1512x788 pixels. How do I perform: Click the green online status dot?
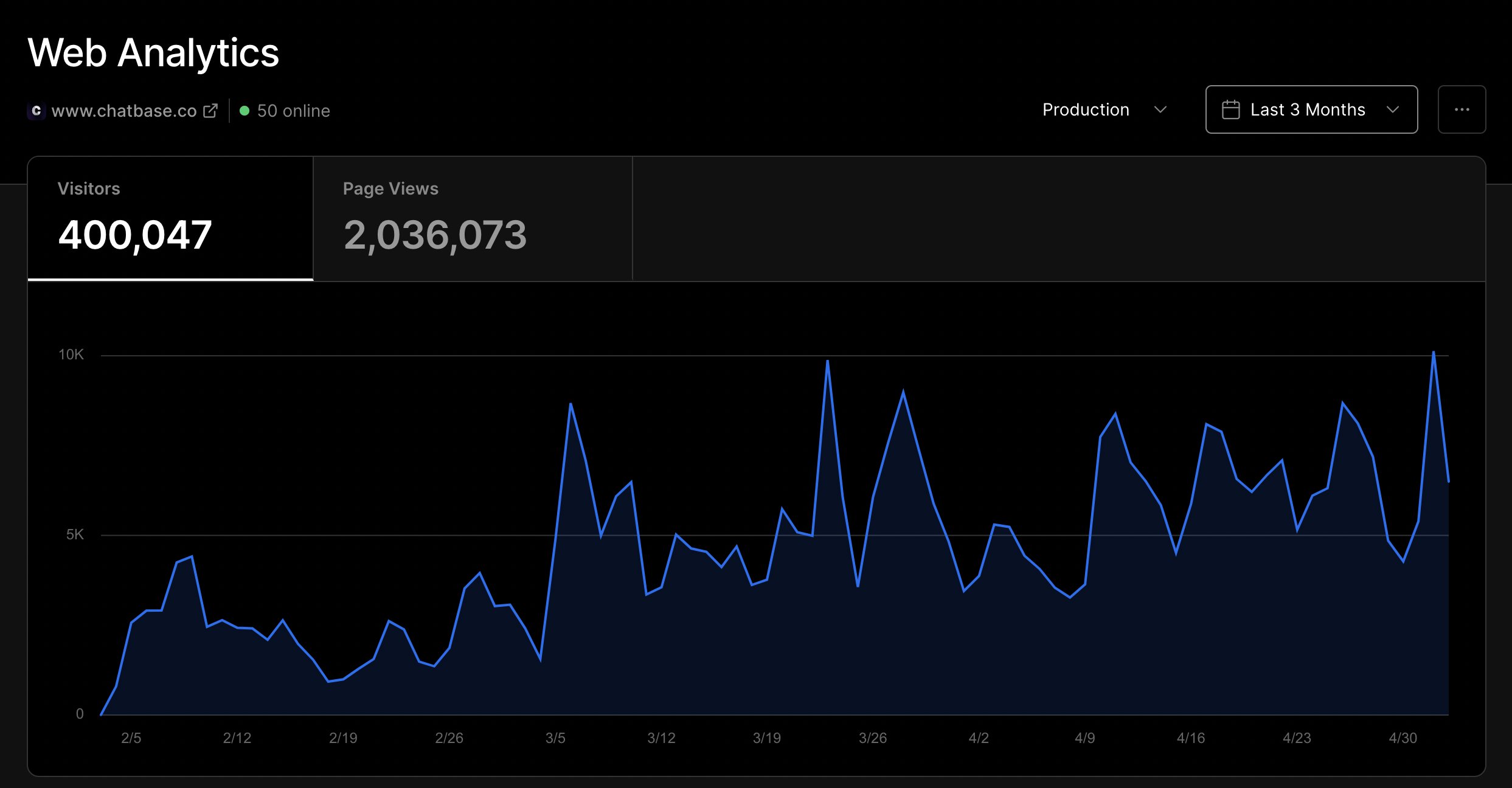pos(244,111)
